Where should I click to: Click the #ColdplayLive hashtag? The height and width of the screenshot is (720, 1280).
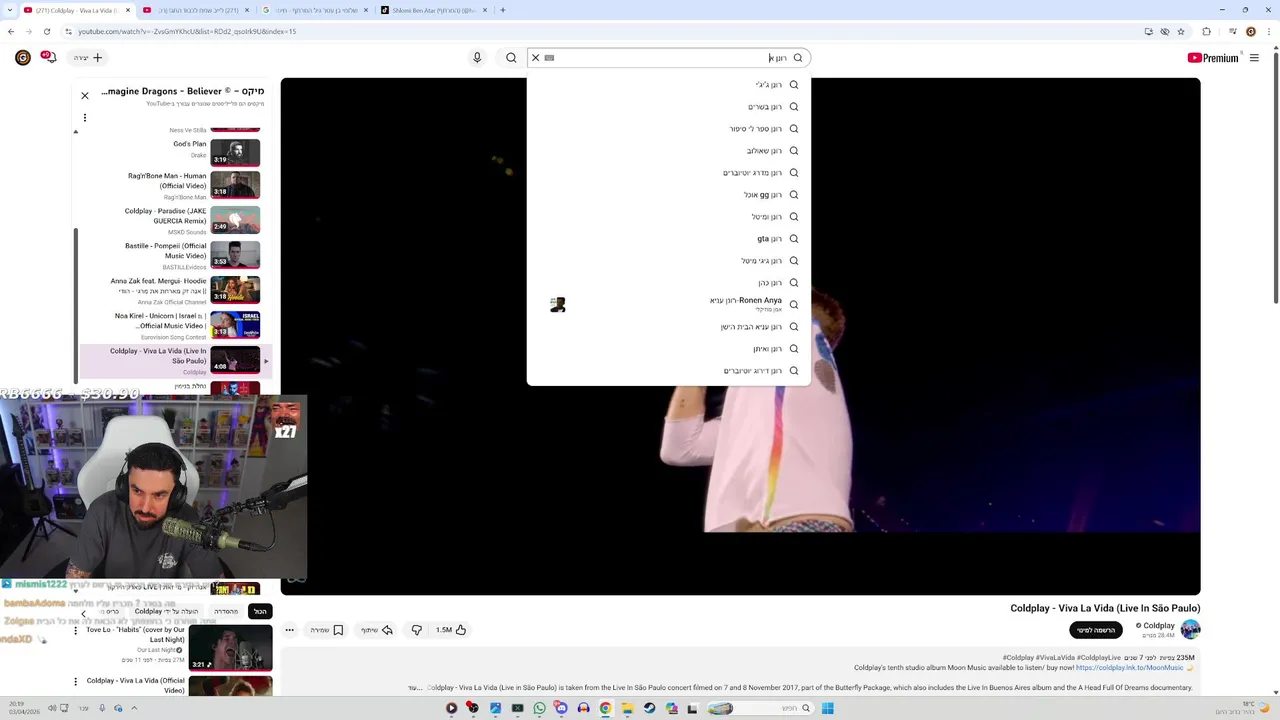point(1100,658)
